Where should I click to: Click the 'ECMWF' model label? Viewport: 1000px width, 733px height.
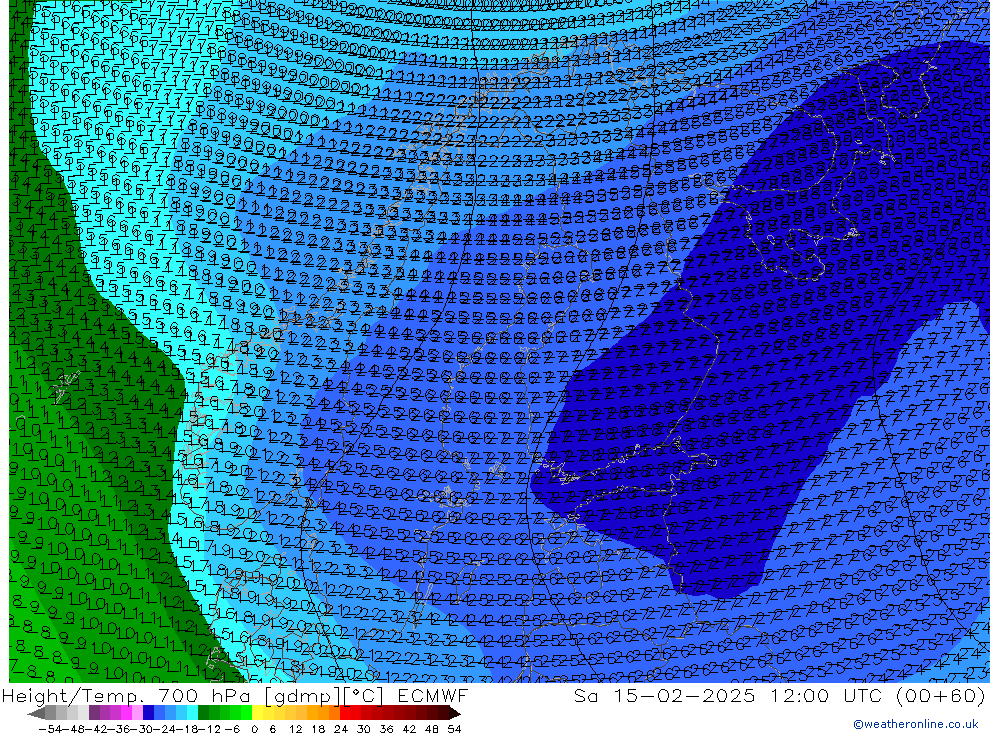point(432,695)
